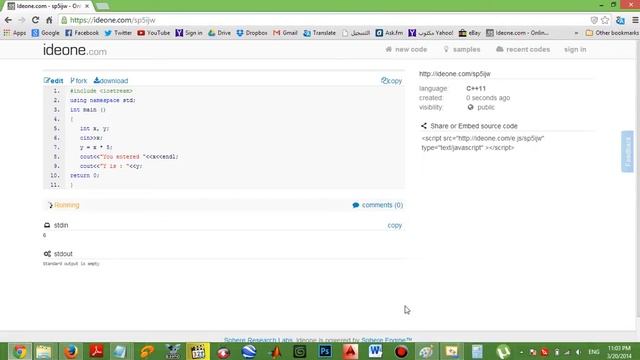Open the Twitter bookmark
The width and height of the screenshot is (640, 360).
click(x=118, y=33)
